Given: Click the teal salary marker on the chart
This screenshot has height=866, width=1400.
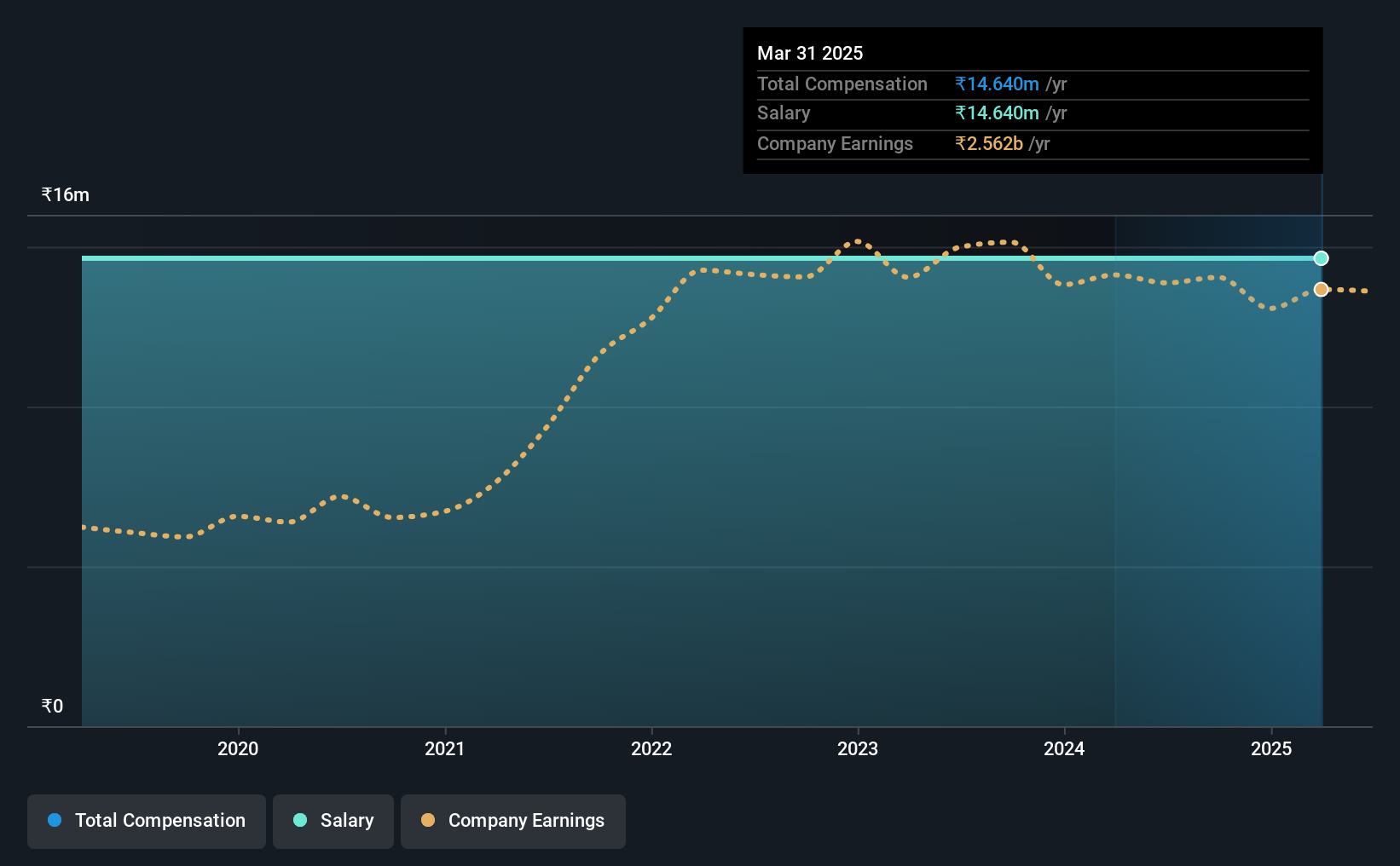Looking at the screenshot, I should 1321,258.
